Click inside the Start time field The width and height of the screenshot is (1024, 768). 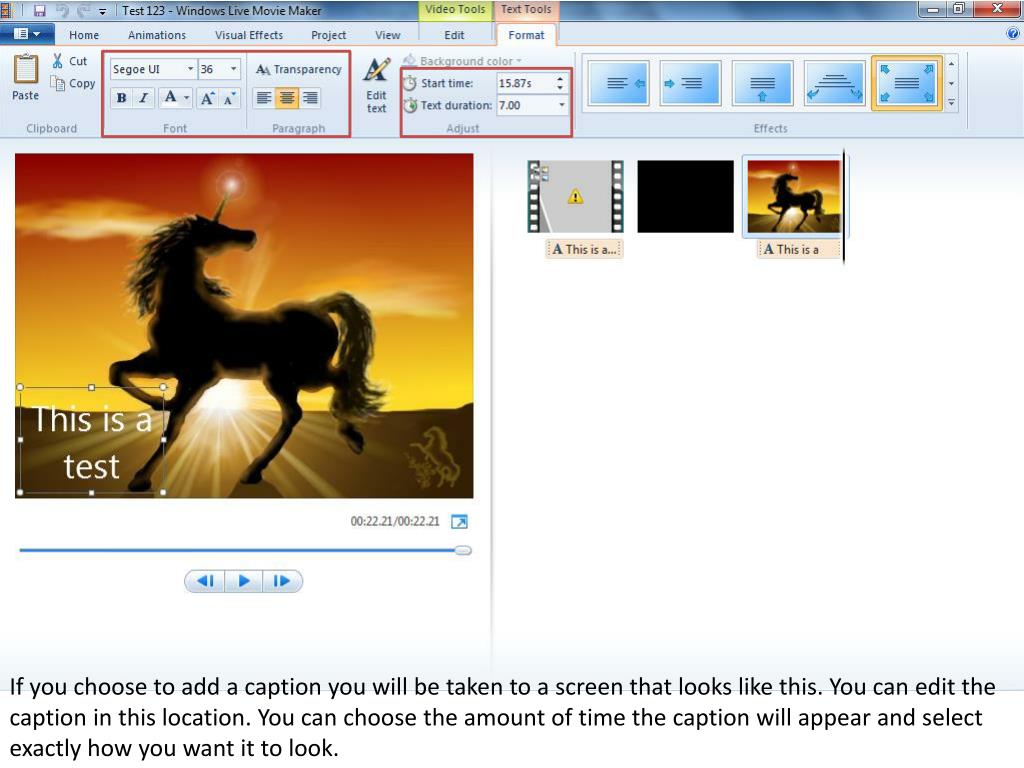click(525, 83)
